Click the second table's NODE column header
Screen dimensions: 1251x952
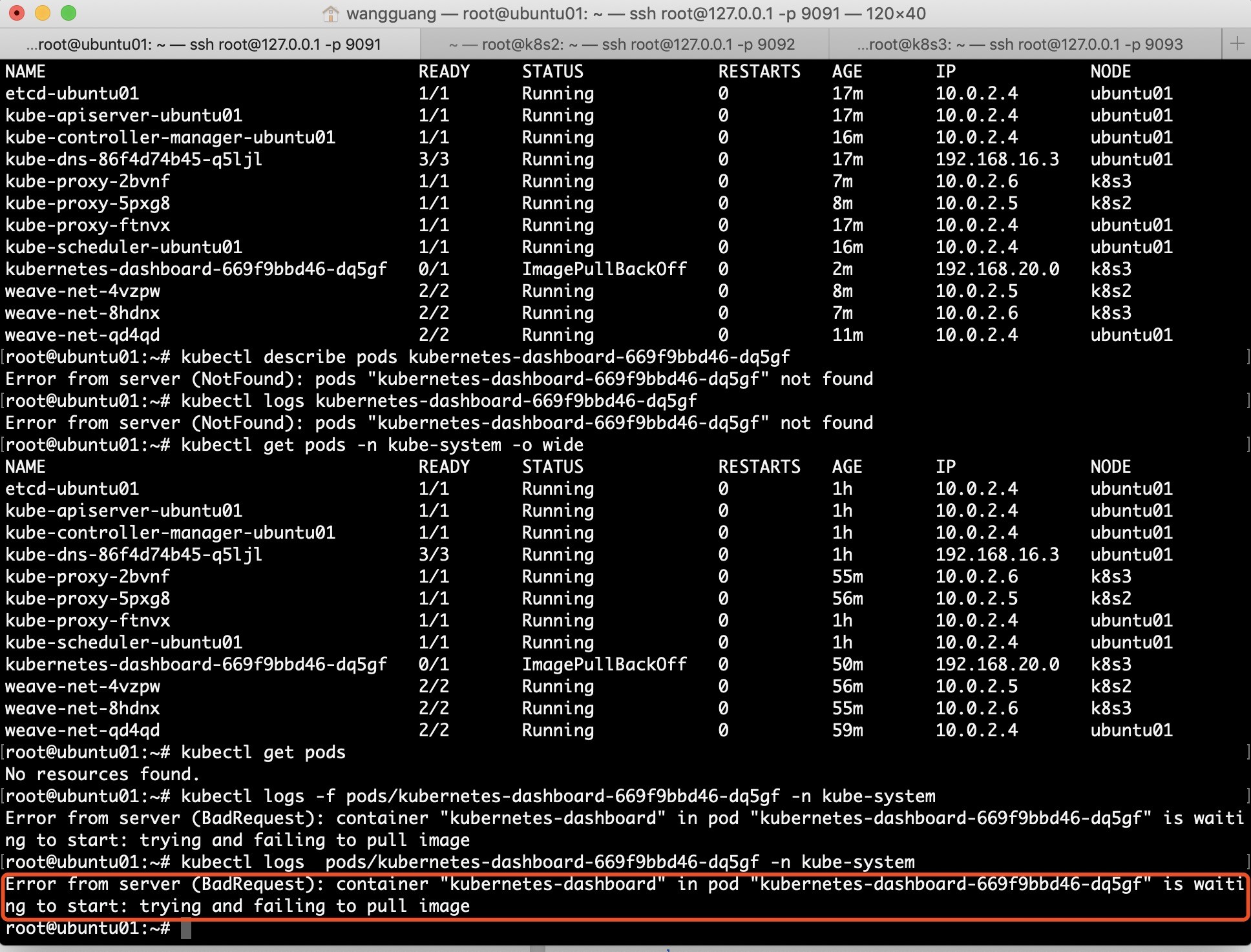(x=1111, y=467)
